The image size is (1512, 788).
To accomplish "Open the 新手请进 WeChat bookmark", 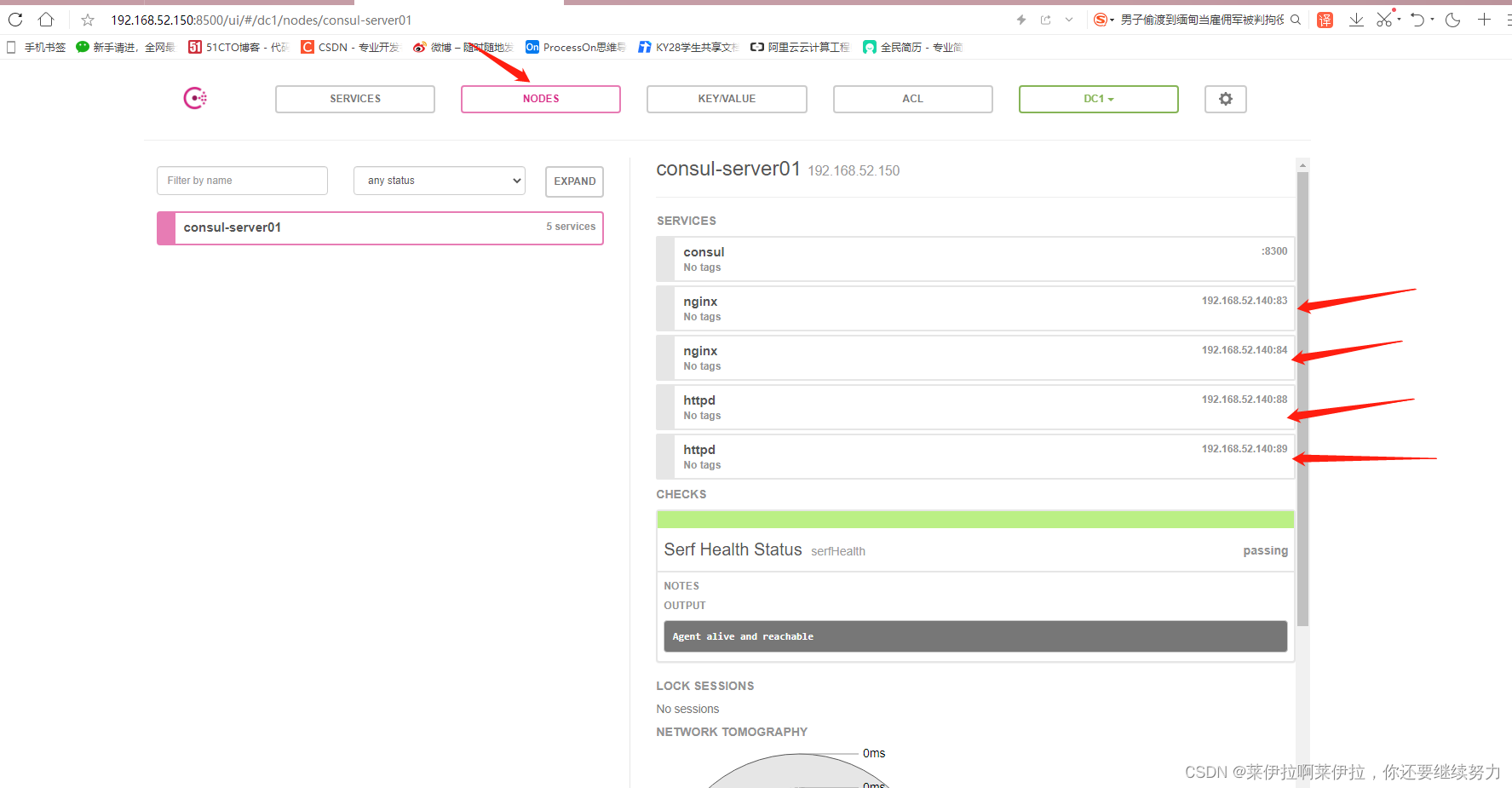I will 125,47.
